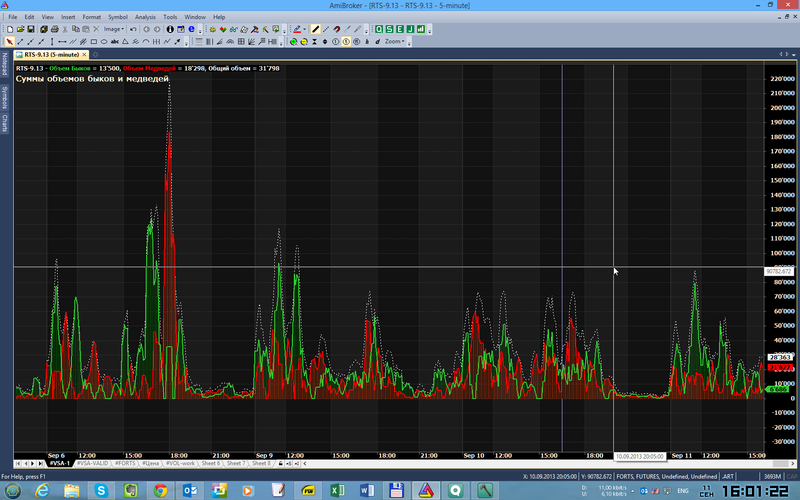The width and height of the screenshot is (800, 500).
Task: Select the thick black line style icon
Action: click(x=315, y=29)
